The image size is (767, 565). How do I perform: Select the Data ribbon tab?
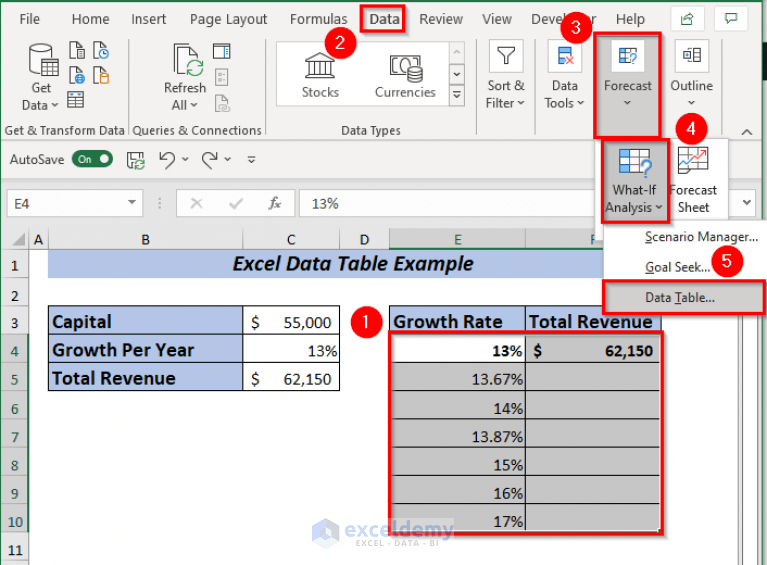click(x=384, y=19)
